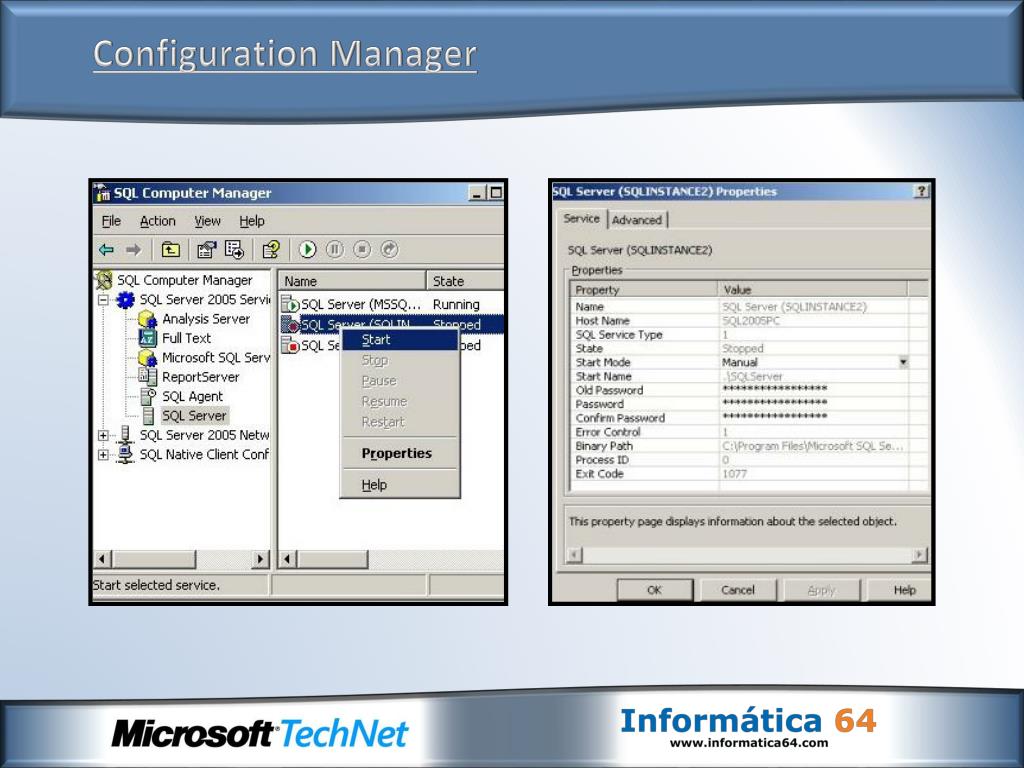Click the tree pane scroll right arrow
Image resolution: width=1024 pixels, height=768 pixels.
click(260, 559)
